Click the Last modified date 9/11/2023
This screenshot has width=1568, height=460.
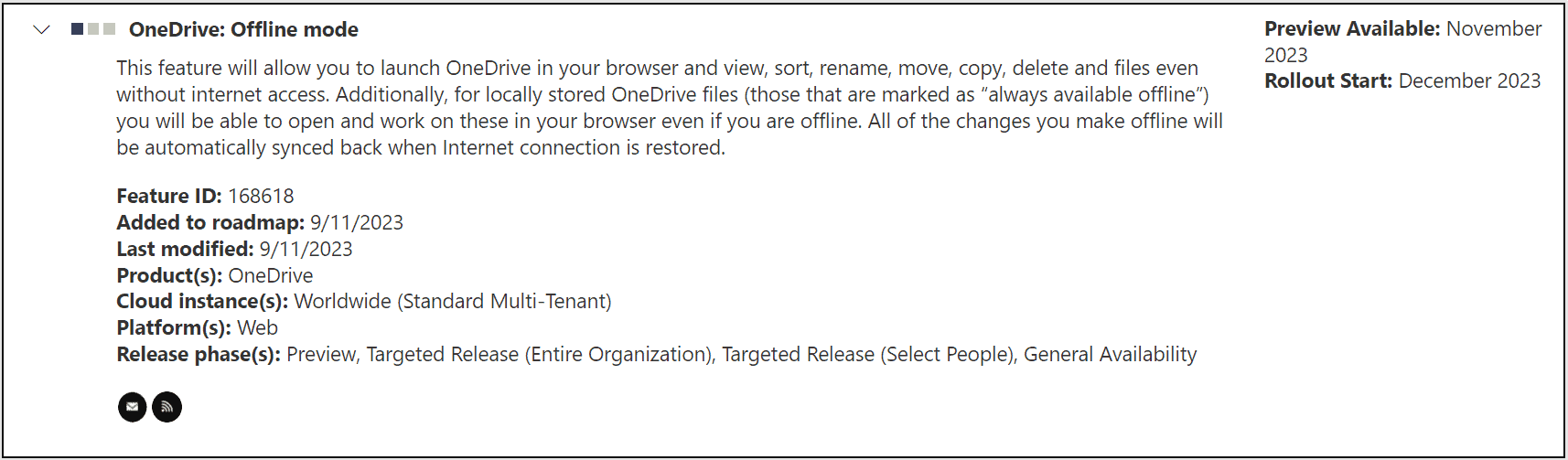(x=306, y=249)
